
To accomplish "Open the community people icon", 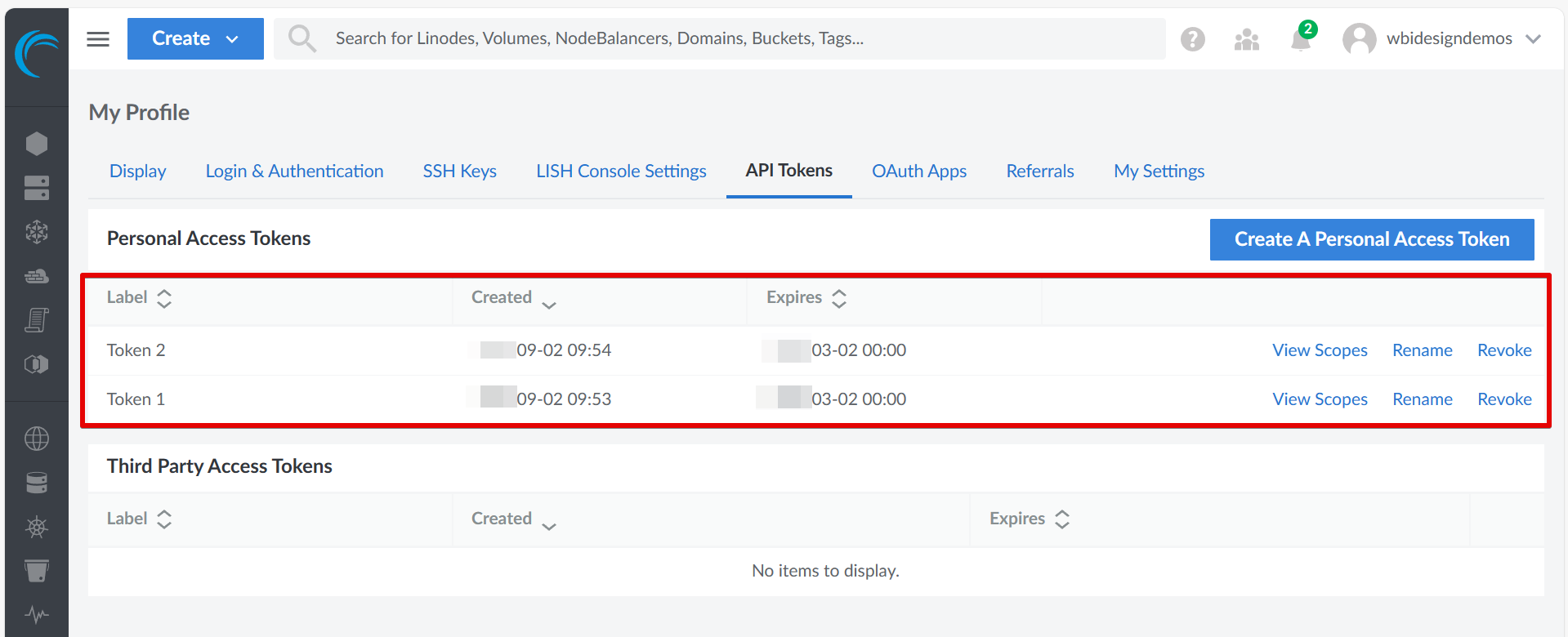I will tap(1247, 39).
